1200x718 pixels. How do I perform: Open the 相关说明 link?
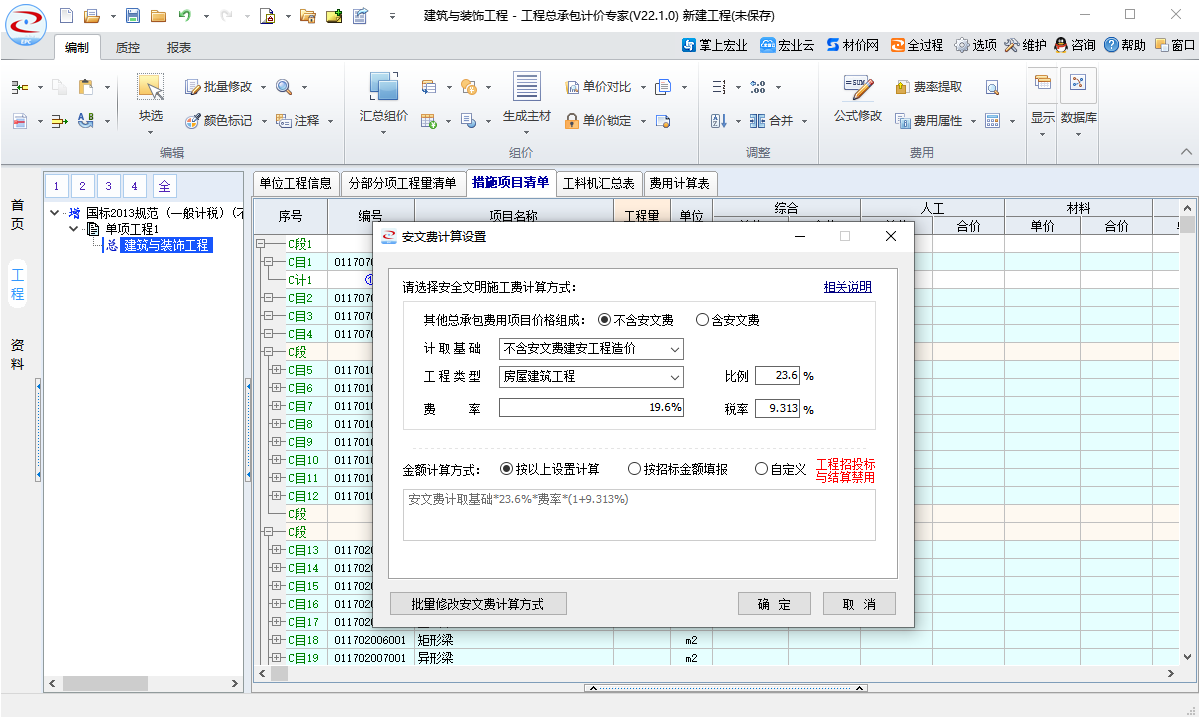pos(847,287)
